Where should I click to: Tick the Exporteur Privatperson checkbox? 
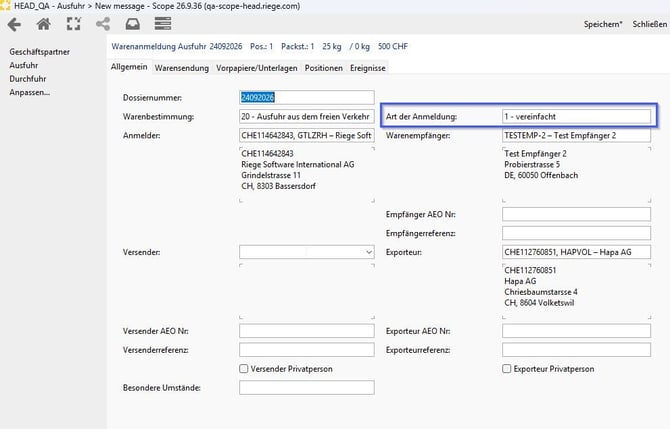pyautogui.click(x=506, y=369)
